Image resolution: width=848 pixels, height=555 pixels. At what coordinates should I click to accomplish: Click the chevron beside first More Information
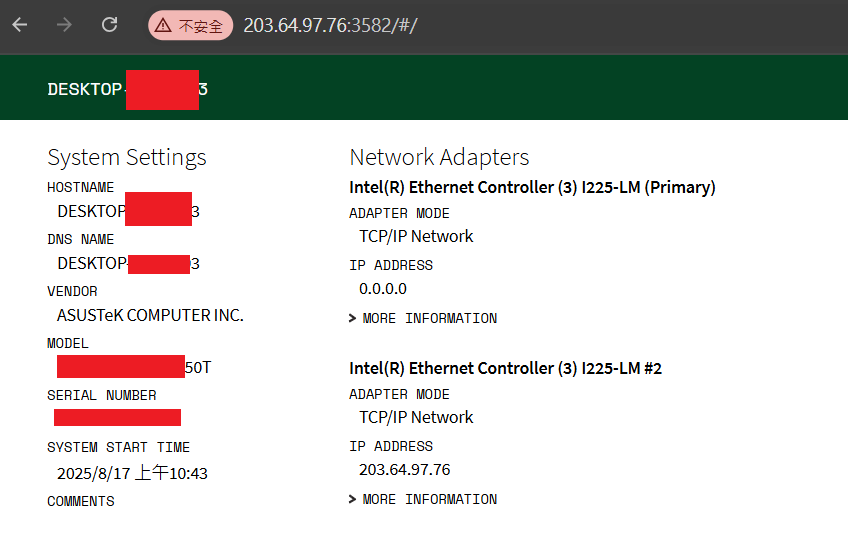tap(353, 318)
